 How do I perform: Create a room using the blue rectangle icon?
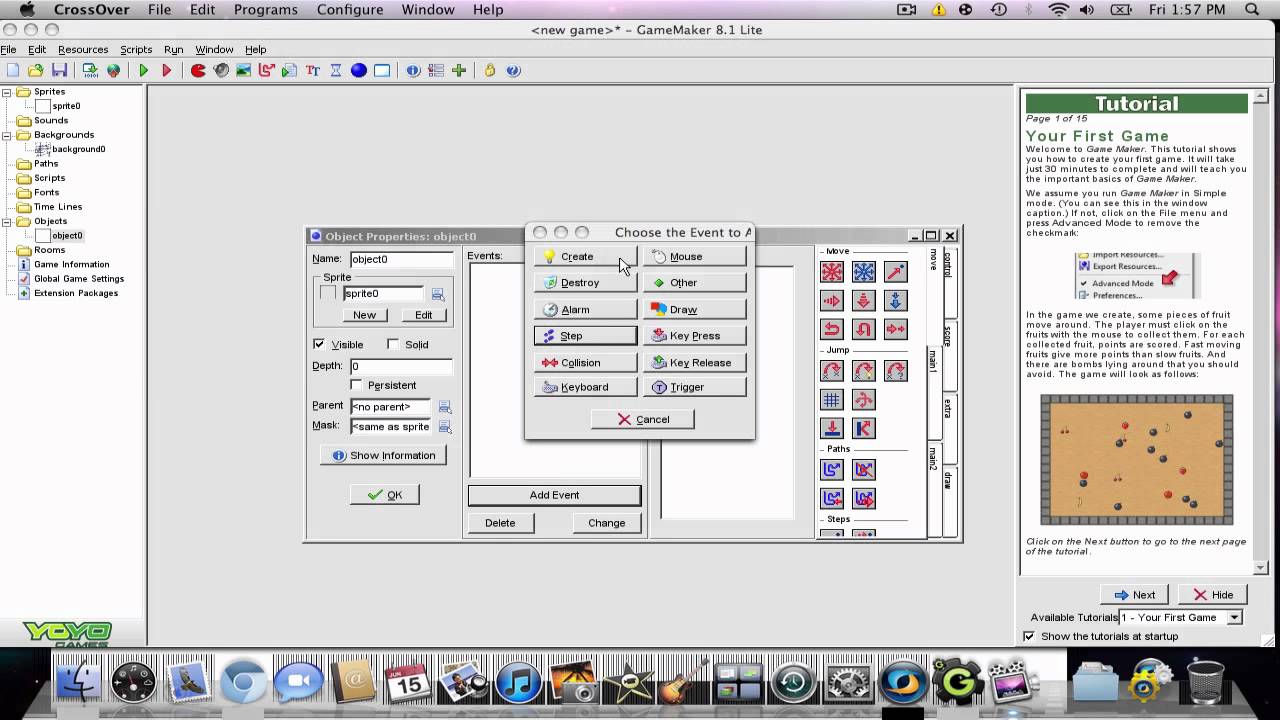pyautogui.click(x=382, y=70)
